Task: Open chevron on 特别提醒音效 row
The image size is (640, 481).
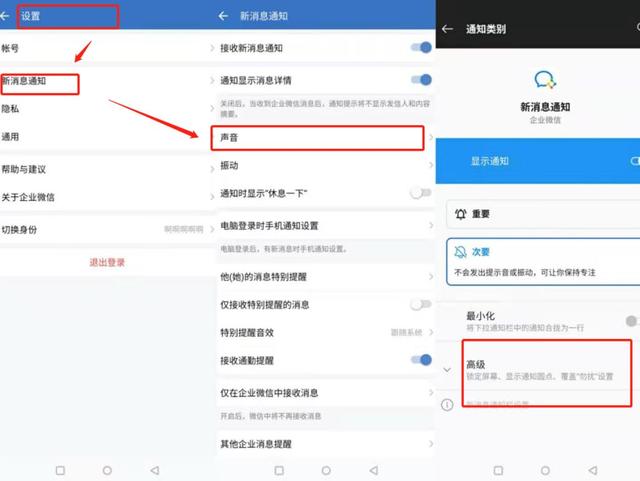Action: 431,332
